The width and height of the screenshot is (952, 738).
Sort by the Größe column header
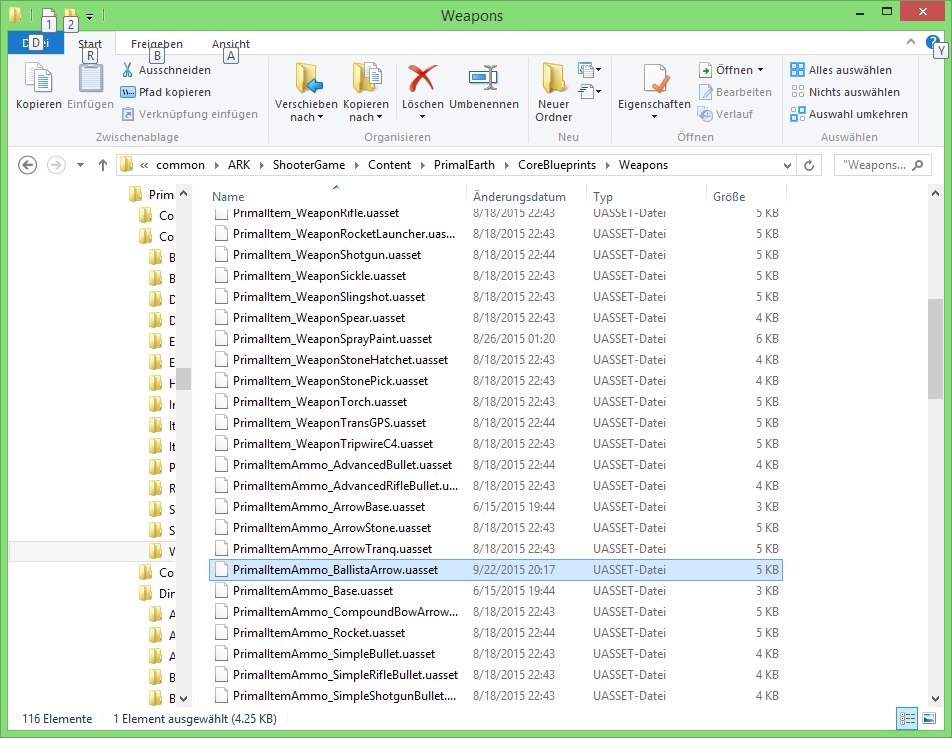click(x=746, y=197)
